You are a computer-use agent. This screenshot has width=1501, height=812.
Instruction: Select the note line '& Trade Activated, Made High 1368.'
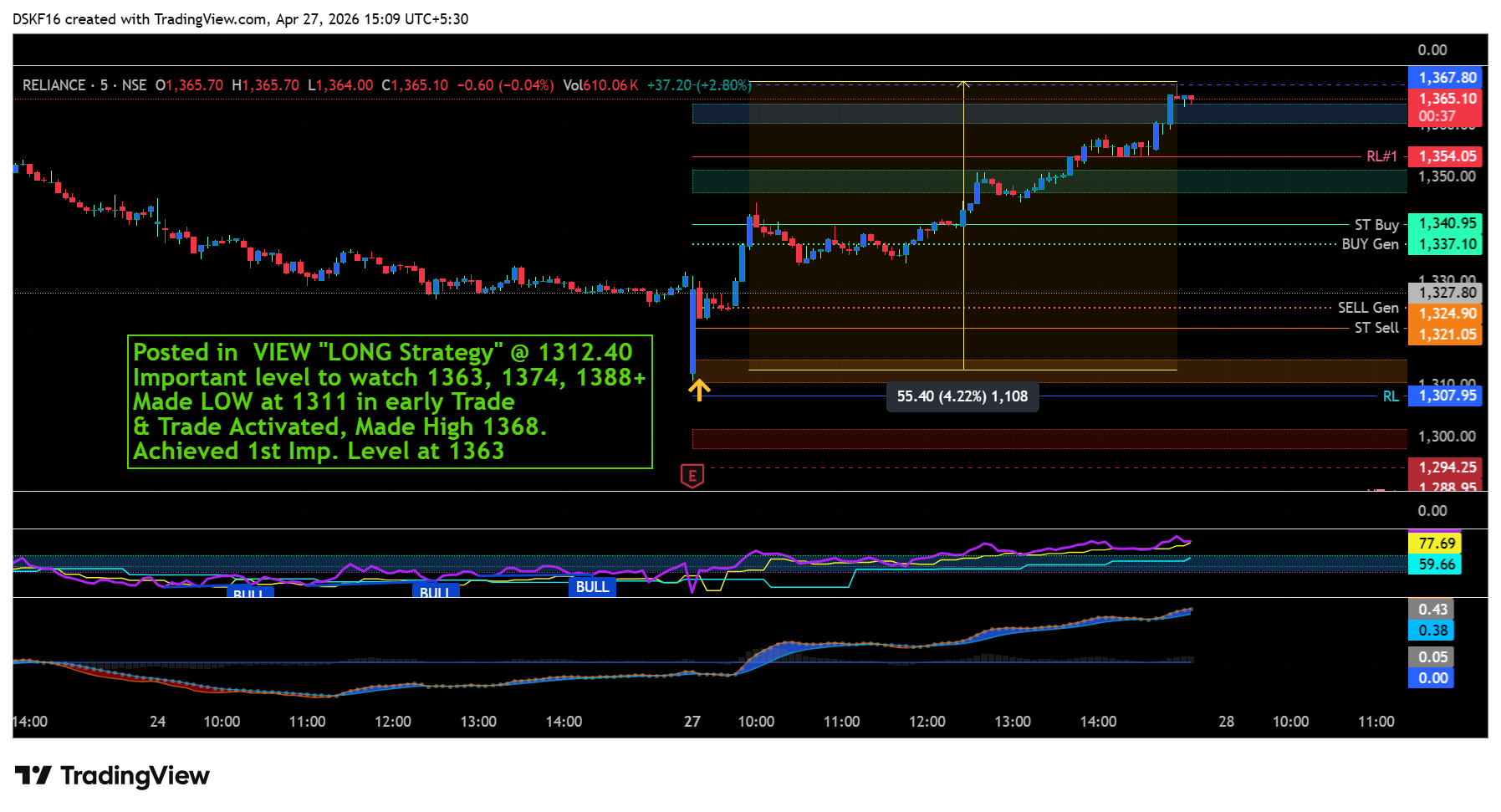(x=340, y=426)
